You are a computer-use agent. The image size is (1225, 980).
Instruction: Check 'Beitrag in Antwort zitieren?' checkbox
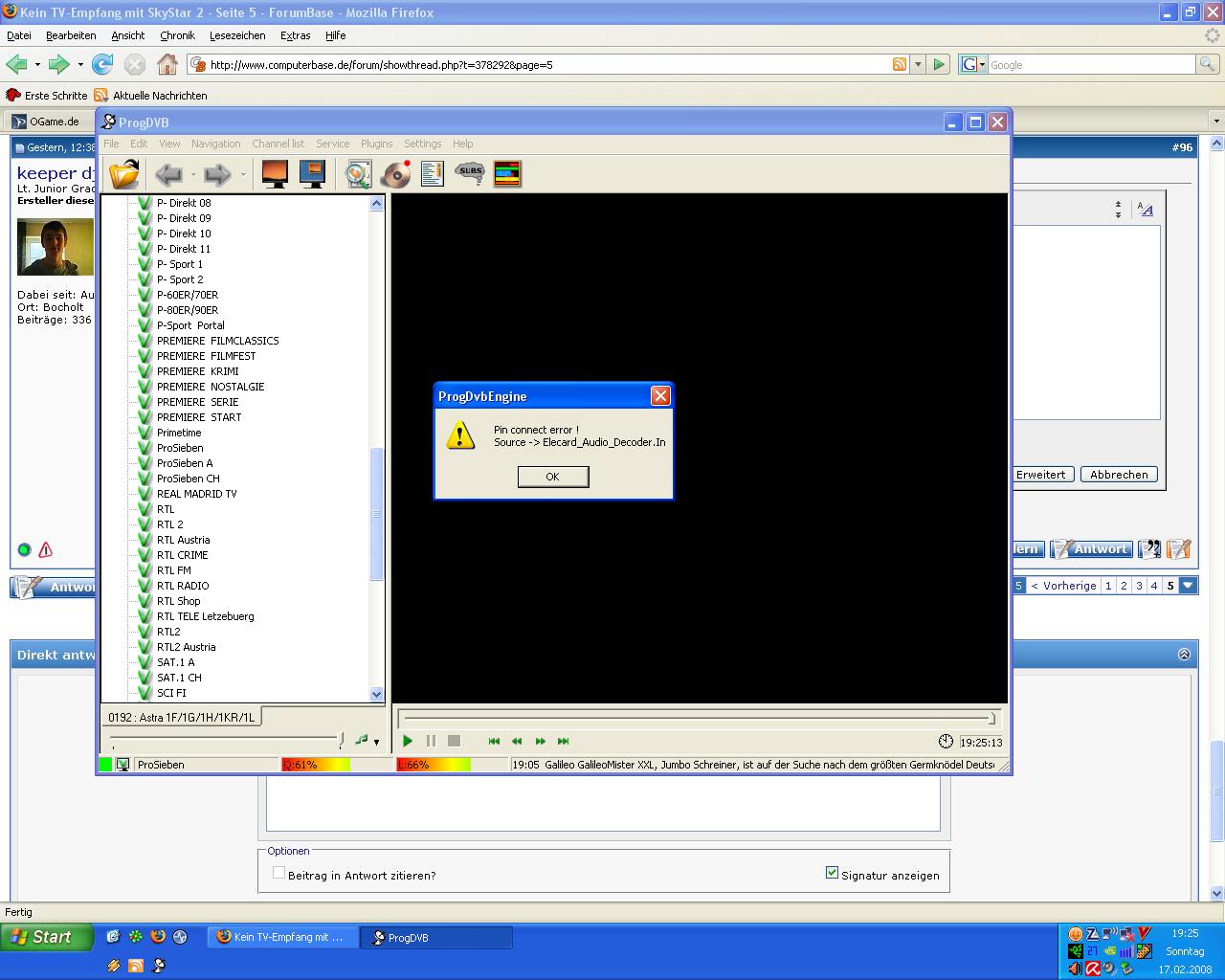coord(278,873)
